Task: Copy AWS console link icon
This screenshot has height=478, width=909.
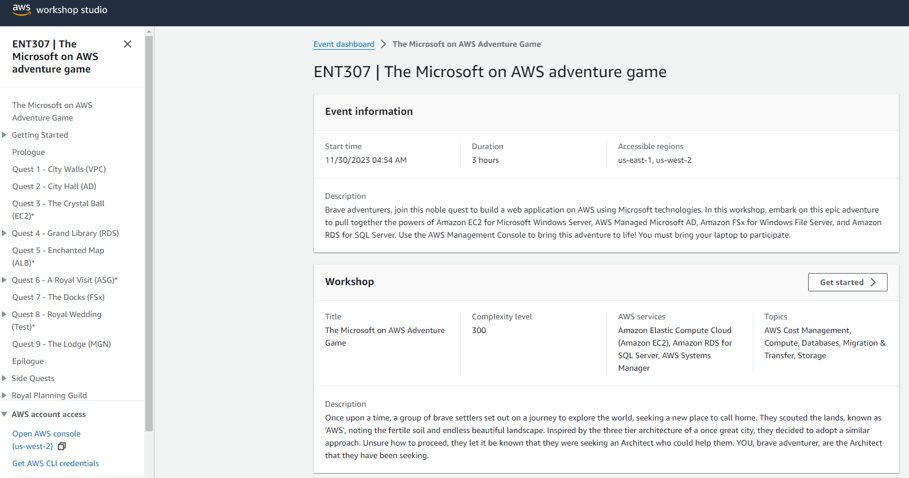Action: pyautogui.click(x=61, y=446)
